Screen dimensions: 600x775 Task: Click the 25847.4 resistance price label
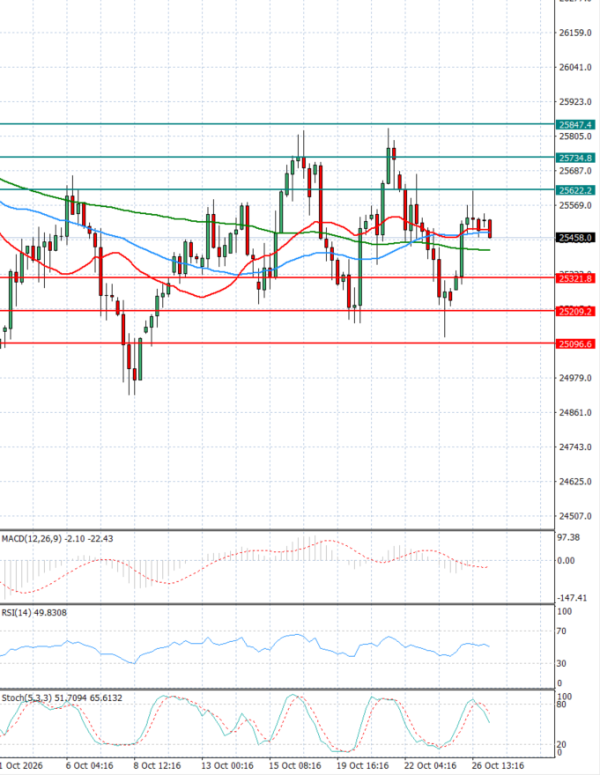[575, 125]
